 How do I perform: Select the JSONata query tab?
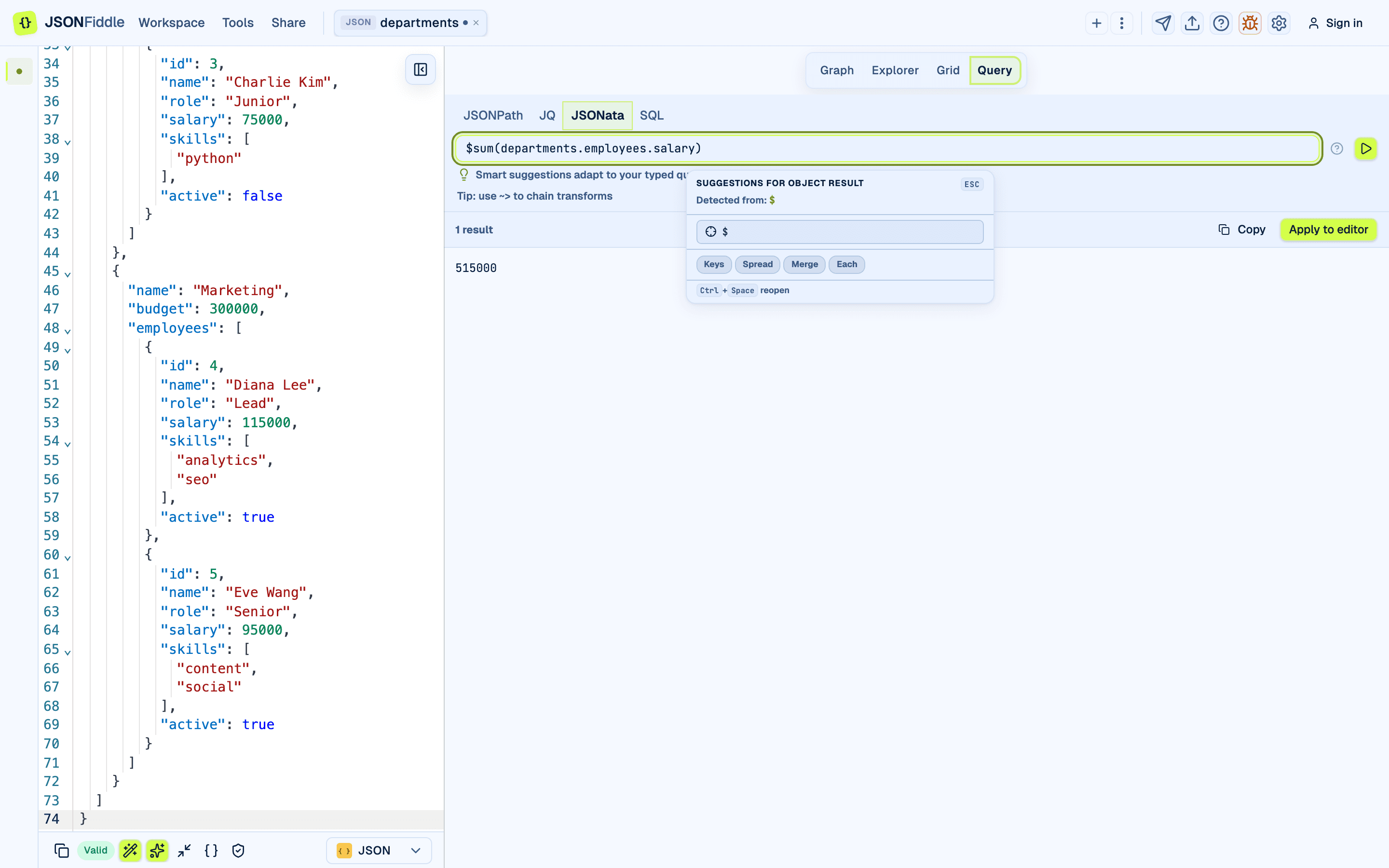598,115
